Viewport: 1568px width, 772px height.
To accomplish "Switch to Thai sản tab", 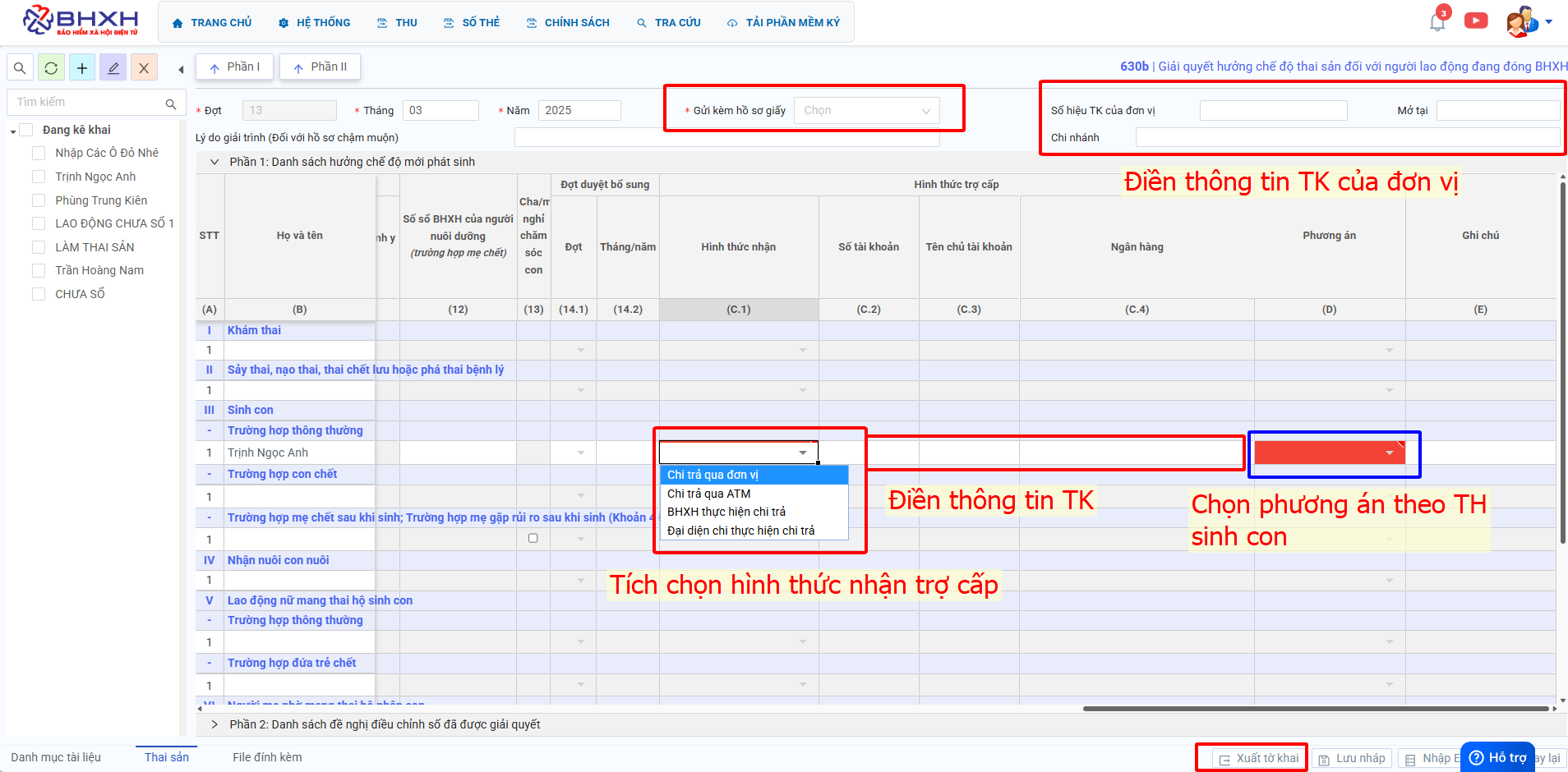I will click(167, 757).
